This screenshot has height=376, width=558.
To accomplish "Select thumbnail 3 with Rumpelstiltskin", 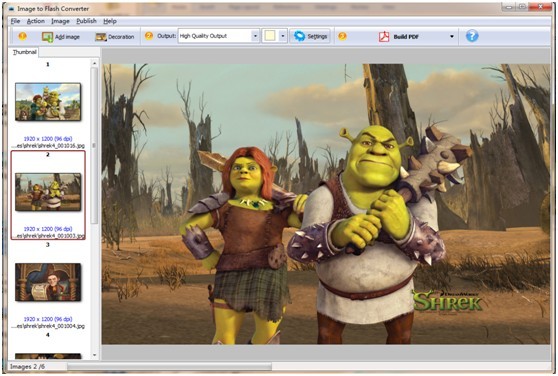I will click(x=48, y=282).
